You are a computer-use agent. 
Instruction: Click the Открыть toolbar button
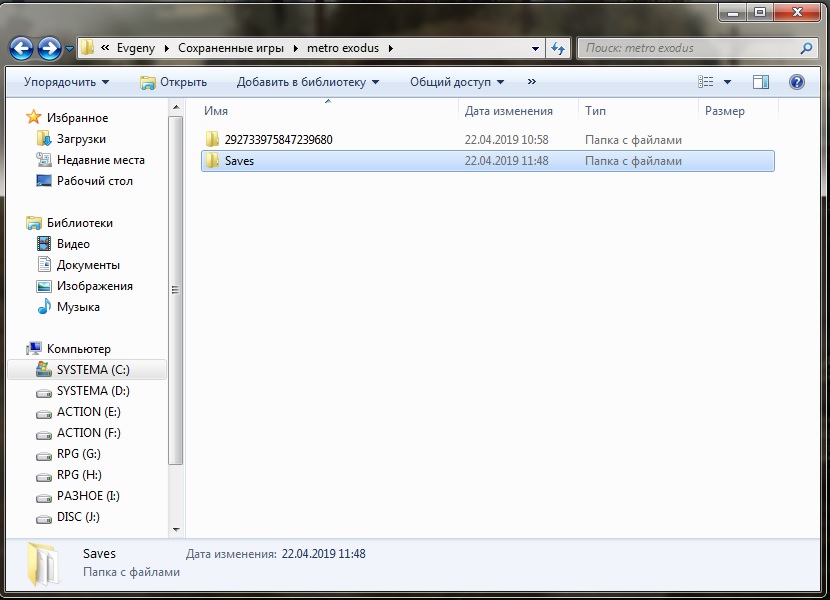[174, 82]
